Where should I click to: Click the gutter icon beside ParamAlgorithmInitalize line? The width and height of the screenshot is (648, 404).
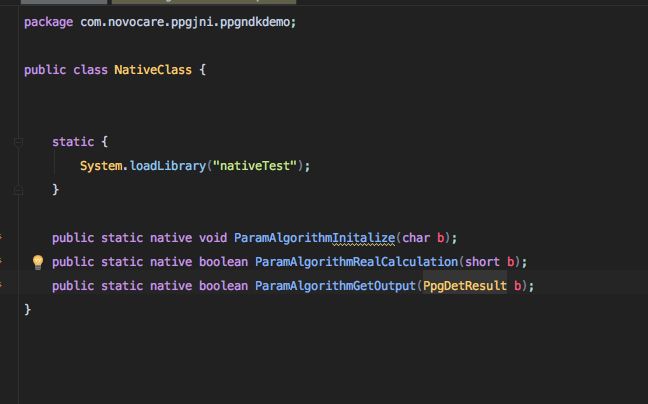tap(1, 238)
